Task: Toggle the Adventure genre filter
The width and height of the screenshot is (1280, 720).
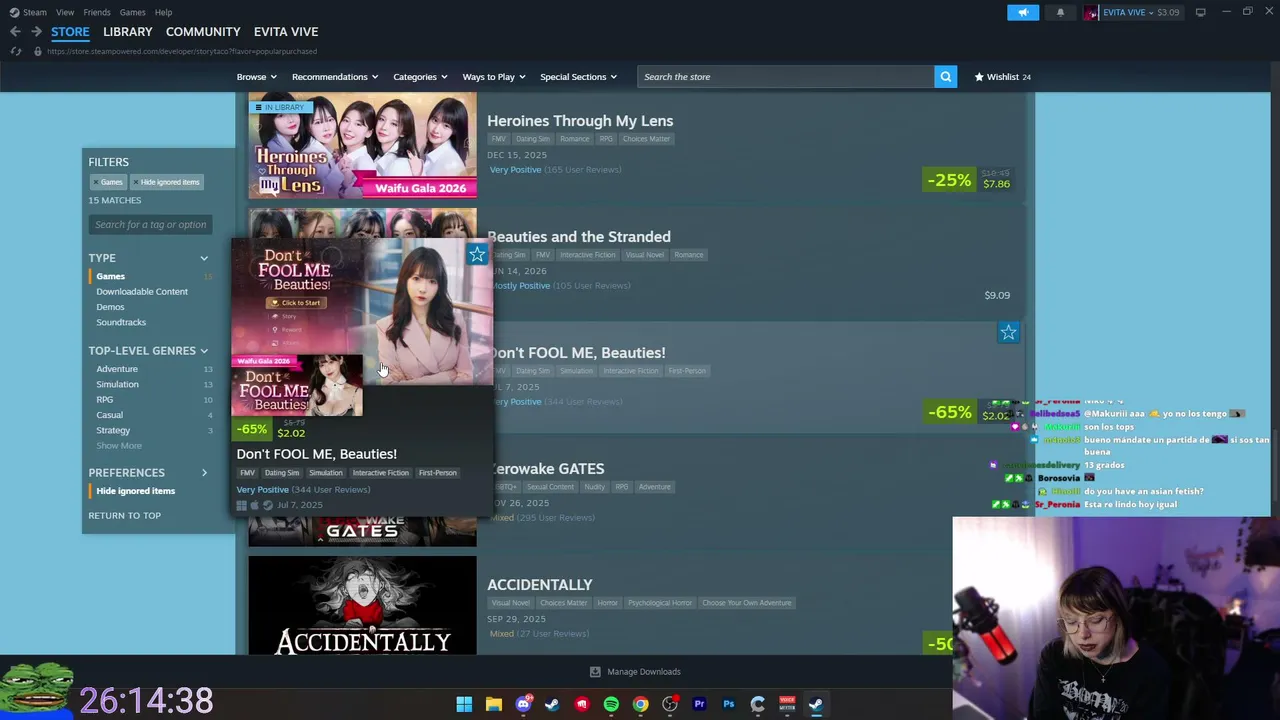Action: tap(117, 369)
